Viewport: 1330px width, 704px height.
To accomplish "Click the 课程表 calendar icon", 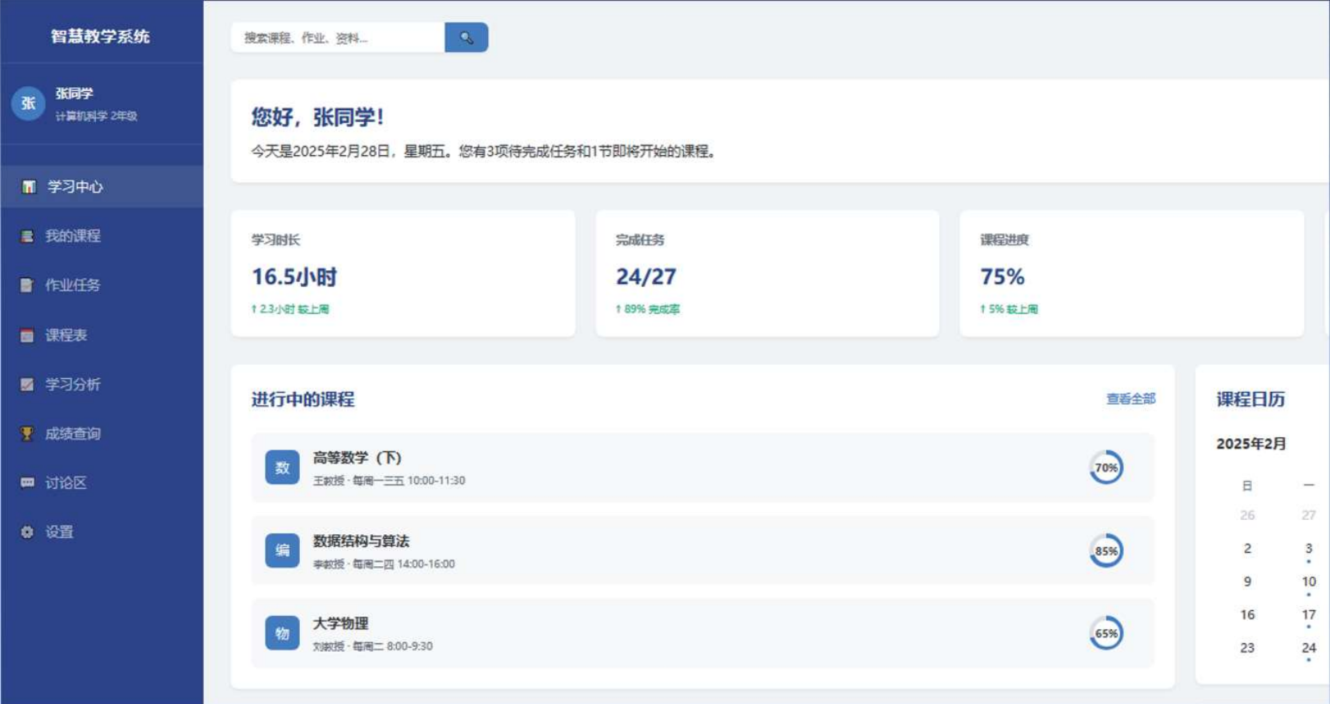I will click(27, 335).
